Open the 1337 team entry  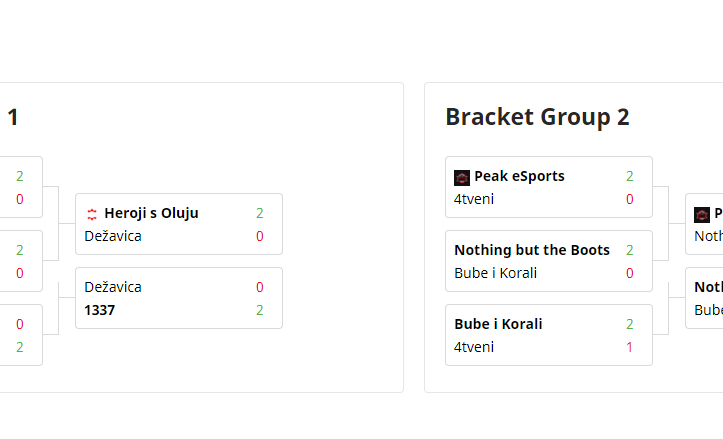coord(100,310)
